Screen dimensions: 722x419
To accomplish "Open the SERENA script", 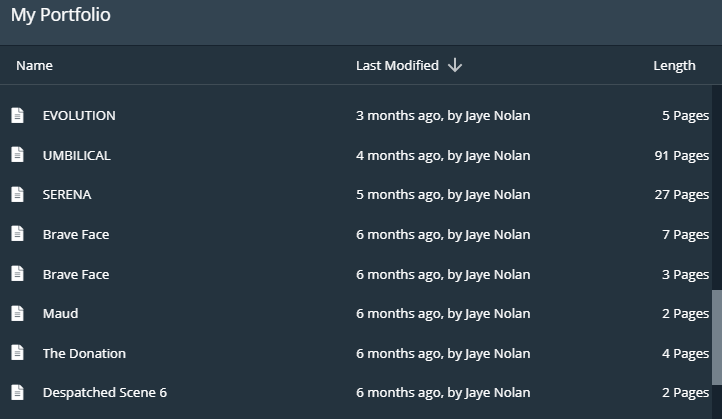I will pos(66,194).
